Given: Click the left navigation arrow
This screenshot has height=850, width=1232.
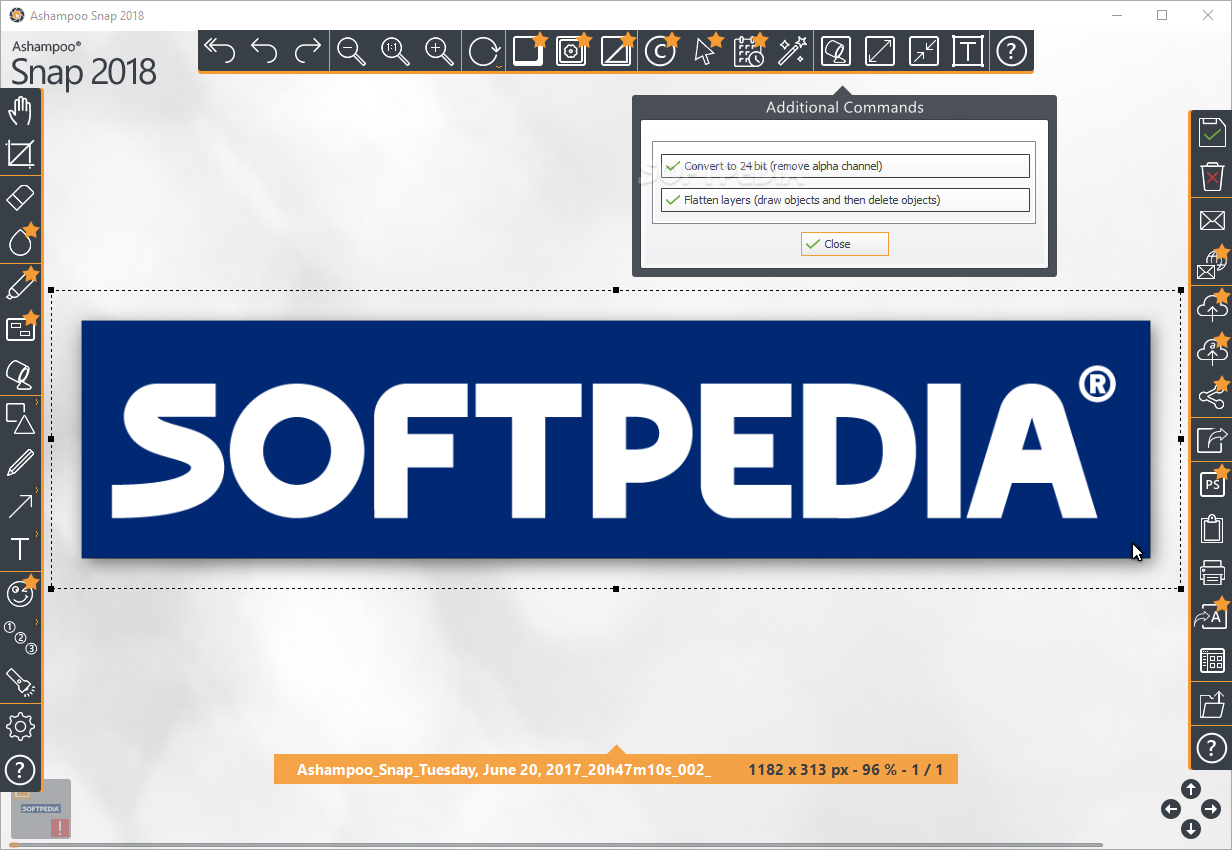Looking at the screenshot, I should point(1170,809).
